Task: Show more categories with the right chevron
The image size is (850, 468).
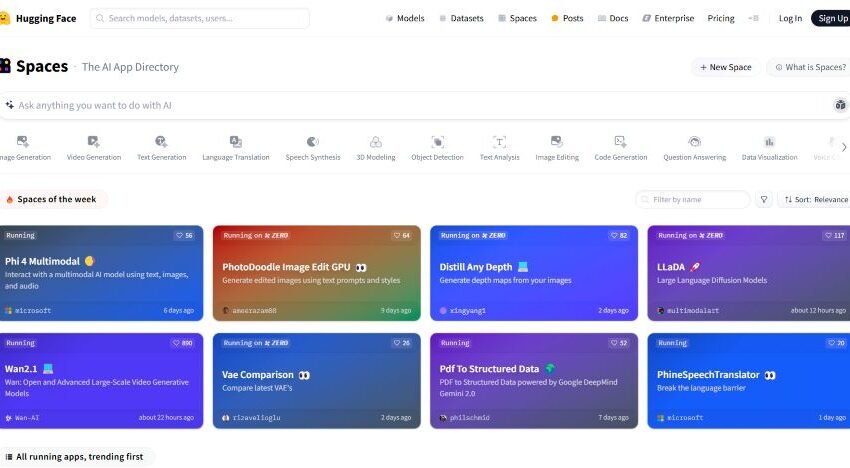Action: [843, 147]
